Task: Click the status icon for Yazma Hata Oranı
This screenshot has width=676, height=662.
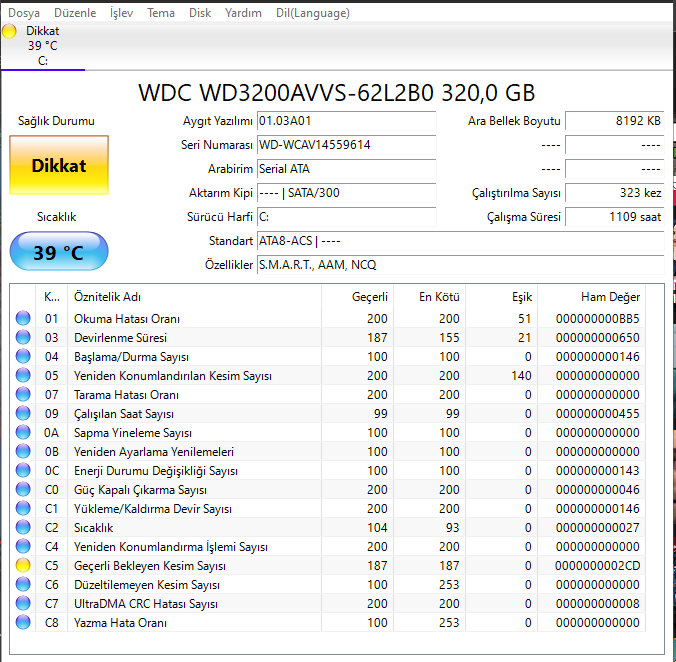Action: (23, 622)
